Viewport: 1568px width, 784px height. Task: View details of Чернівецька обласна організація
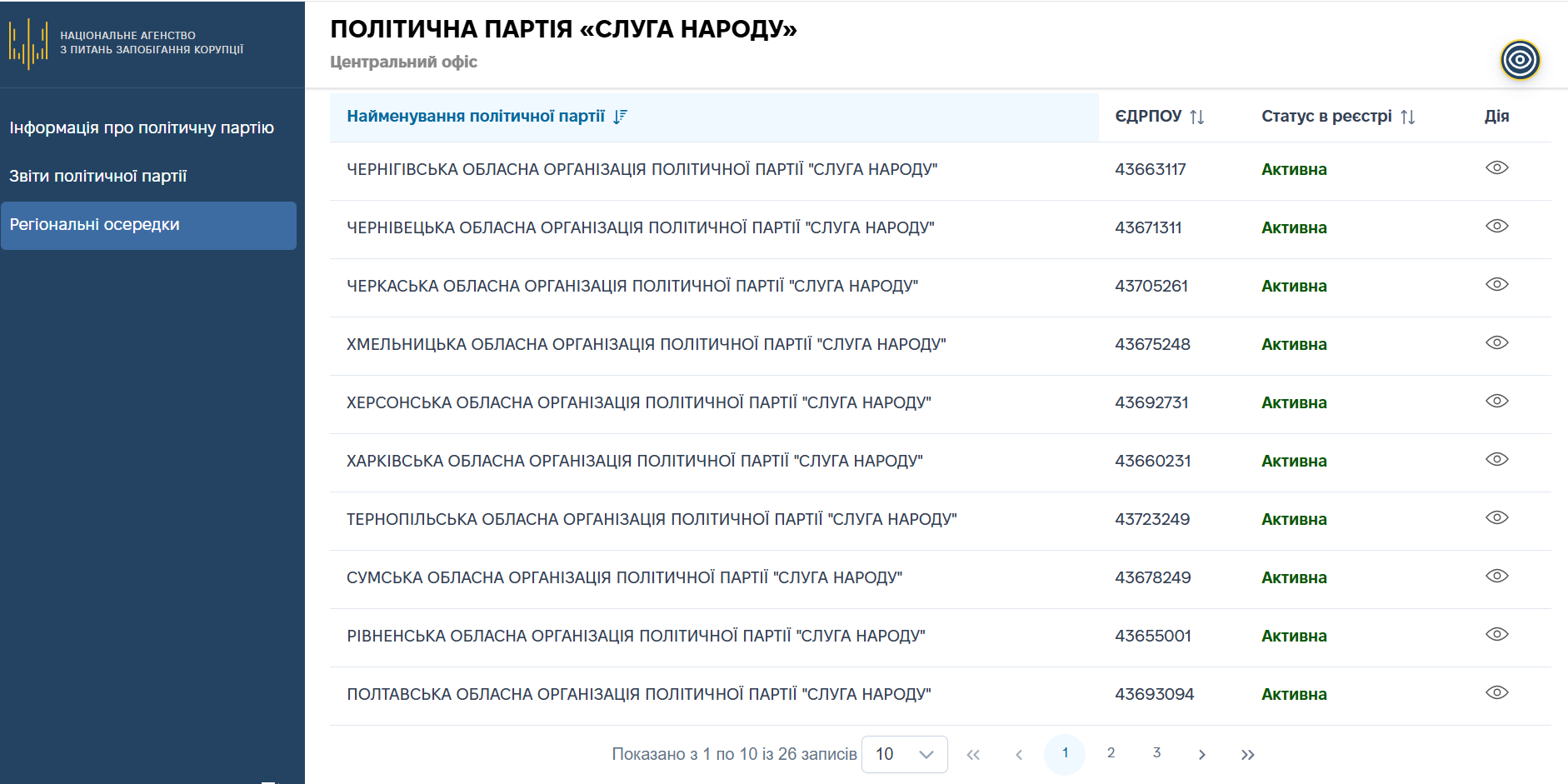pos(1497,227)
